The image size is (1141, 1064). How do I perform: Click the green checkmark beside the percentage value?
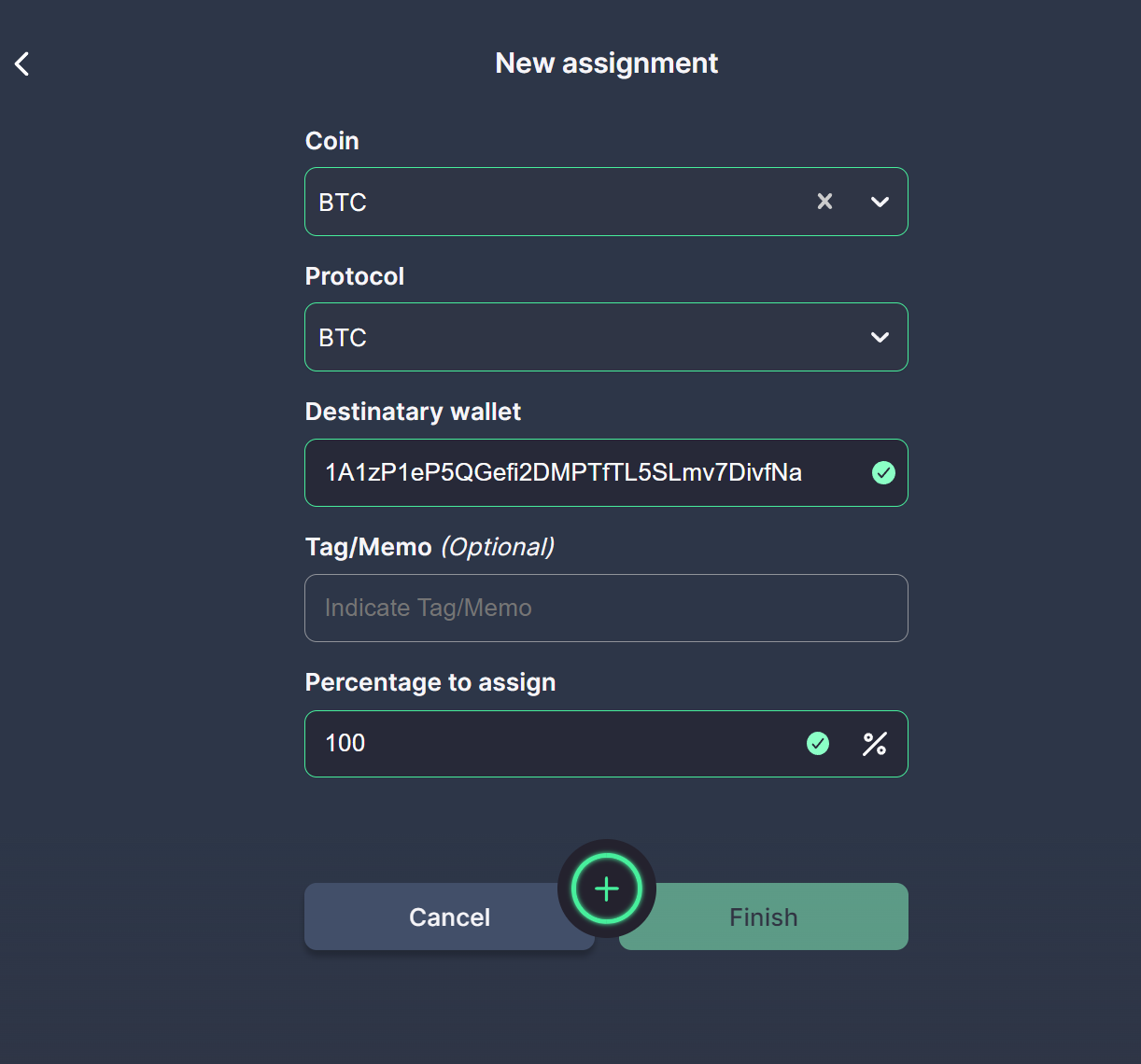pos(817,744)
